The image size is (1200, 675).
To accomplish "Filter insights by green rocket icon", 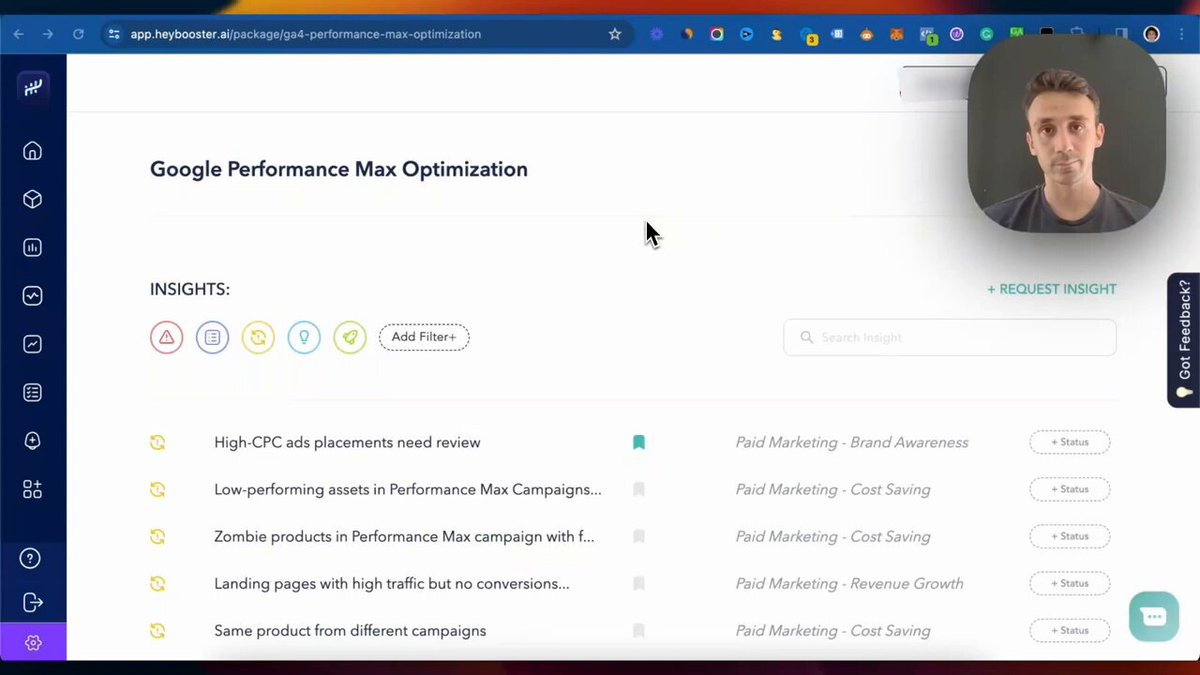I will coord(350,338).
